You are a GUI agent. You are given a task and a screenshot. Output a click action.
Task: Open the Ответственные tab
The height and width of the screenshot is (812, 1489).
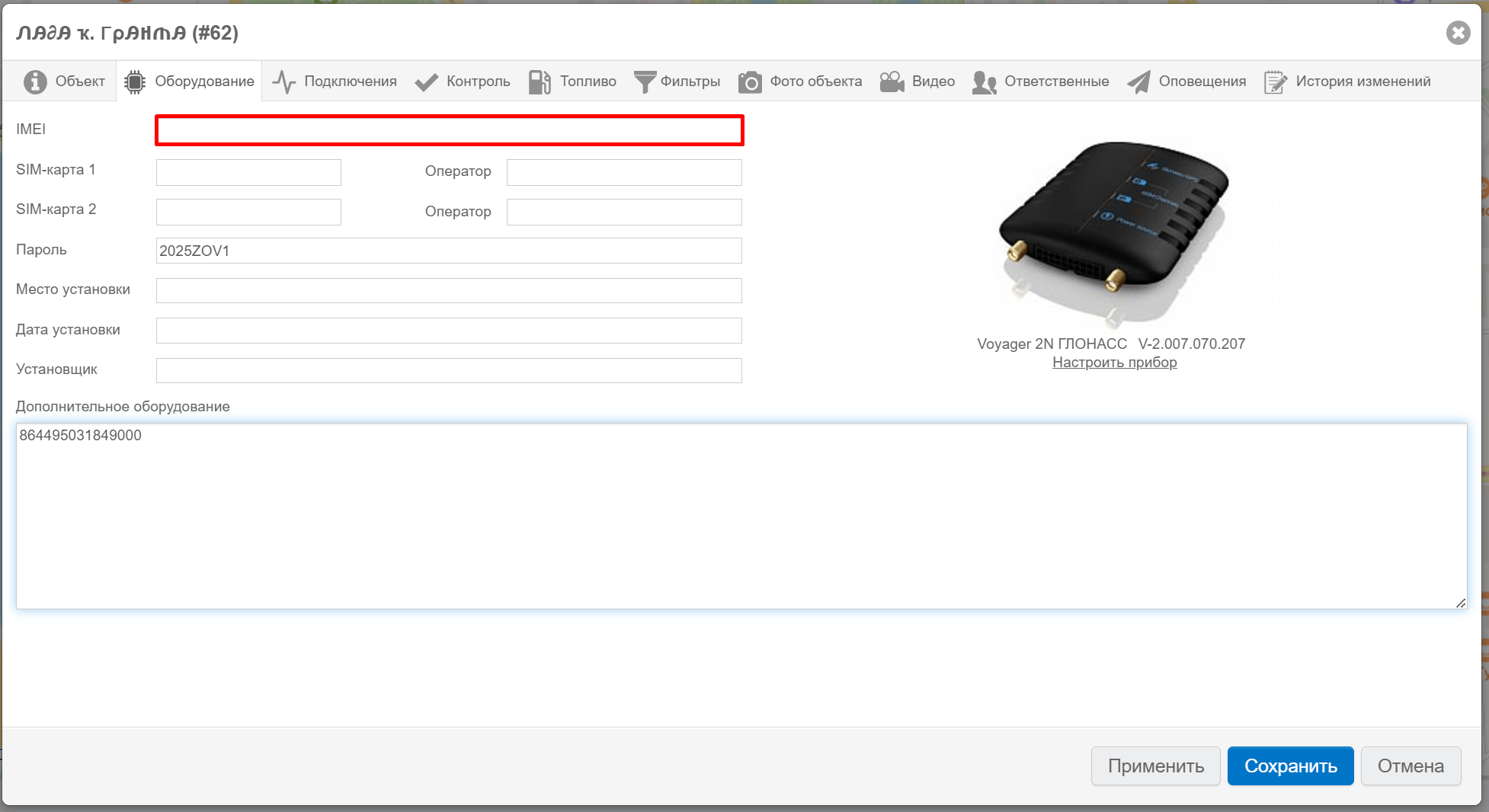pyautogui.click(x=1041, y=82)
